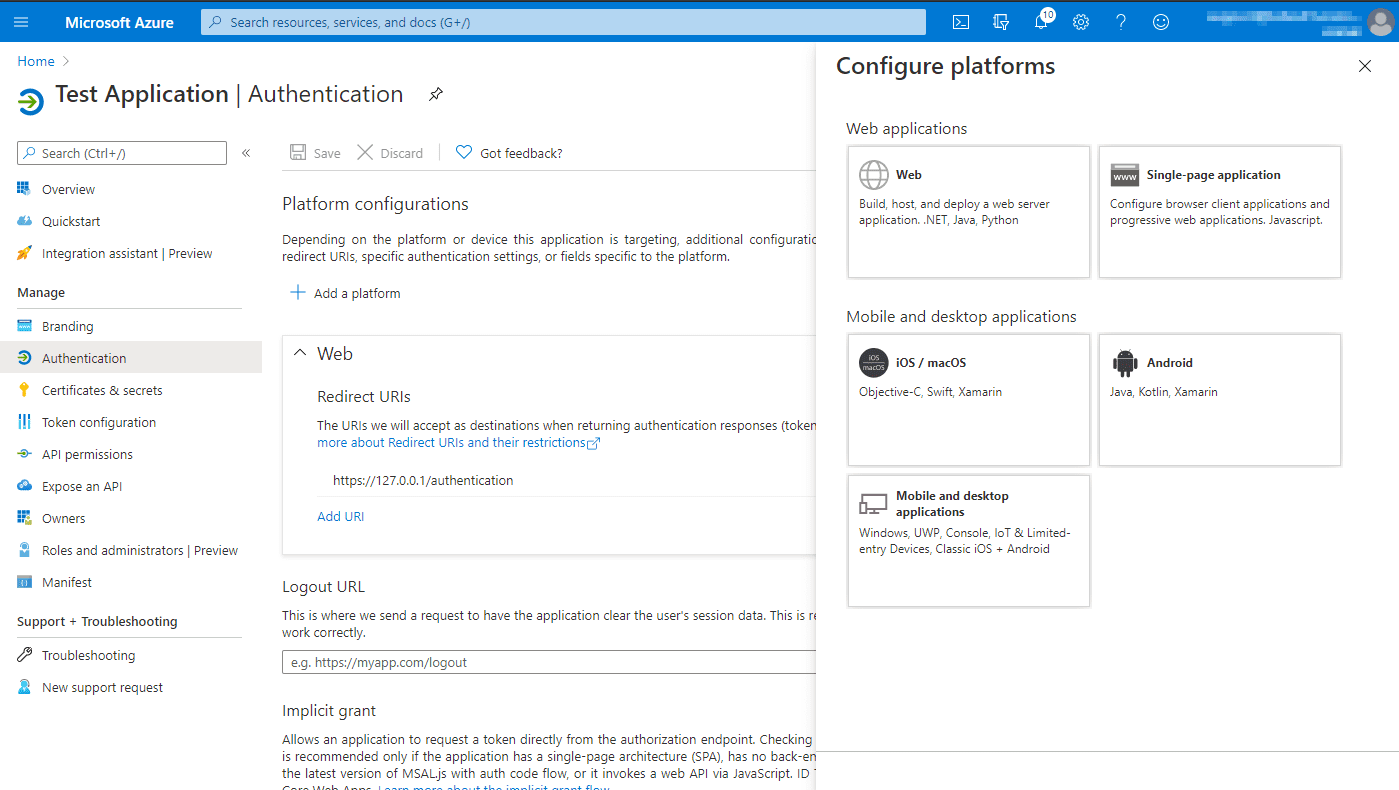Screen dimensions: 1399x790
Task: Click the Test Application logo icon
Action: (31, 101)
